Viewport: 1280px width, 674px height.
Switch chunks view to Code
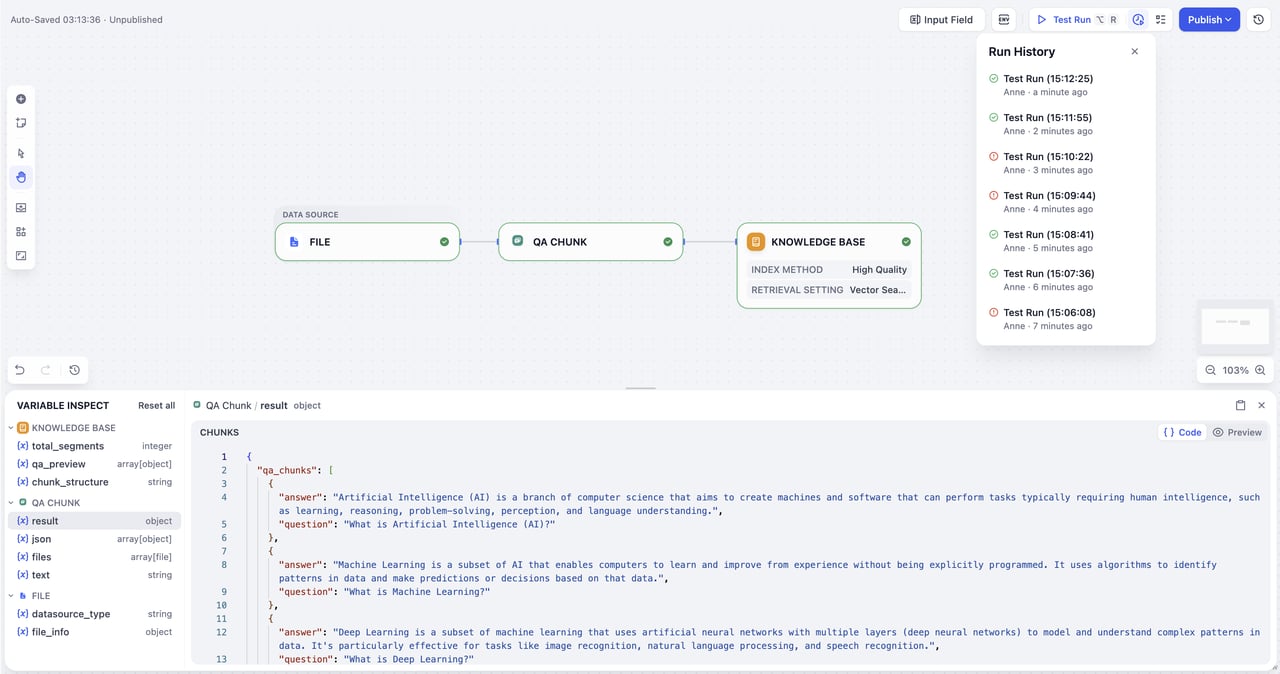tap(1182, 432)
